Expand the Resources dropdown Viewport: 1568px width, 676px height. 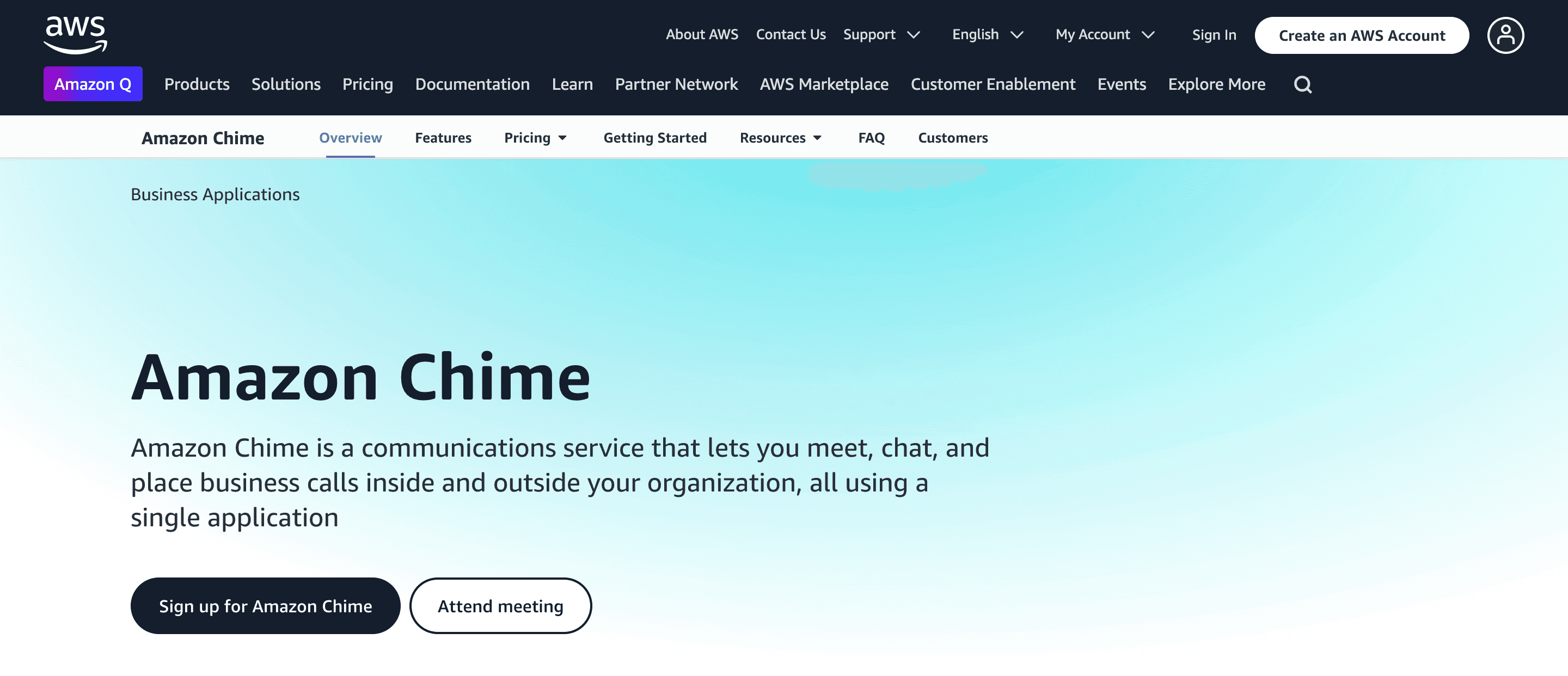click(780, 138)
